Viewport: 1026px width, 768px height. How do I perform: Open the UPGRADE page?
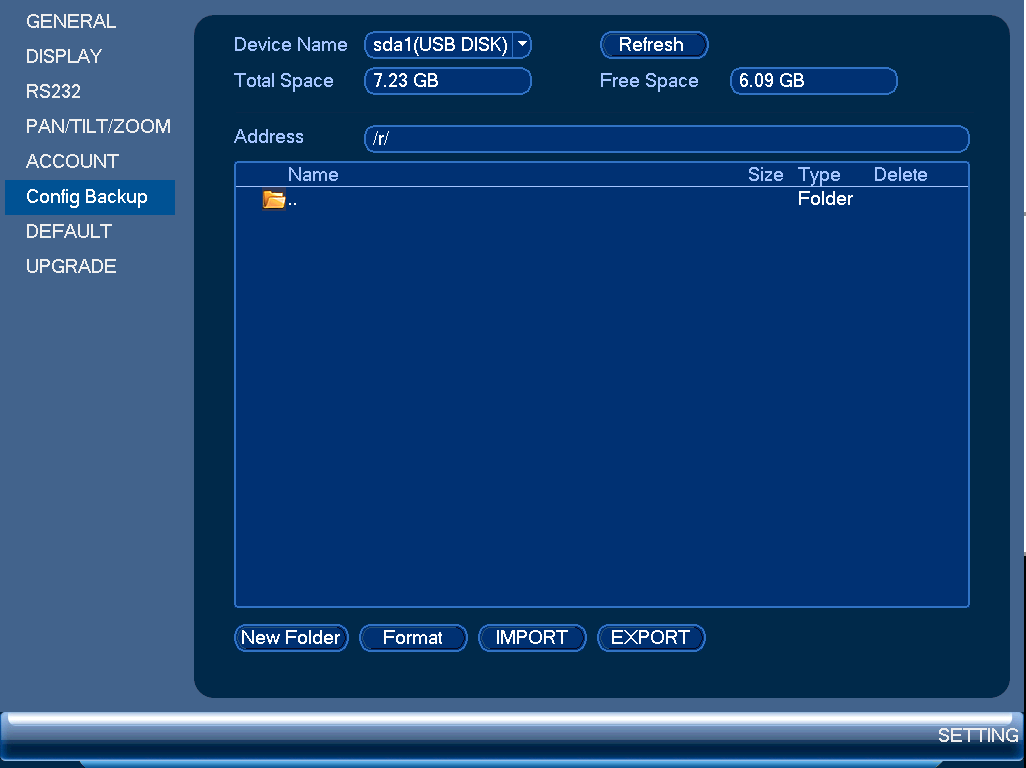[x=71, y=266]
